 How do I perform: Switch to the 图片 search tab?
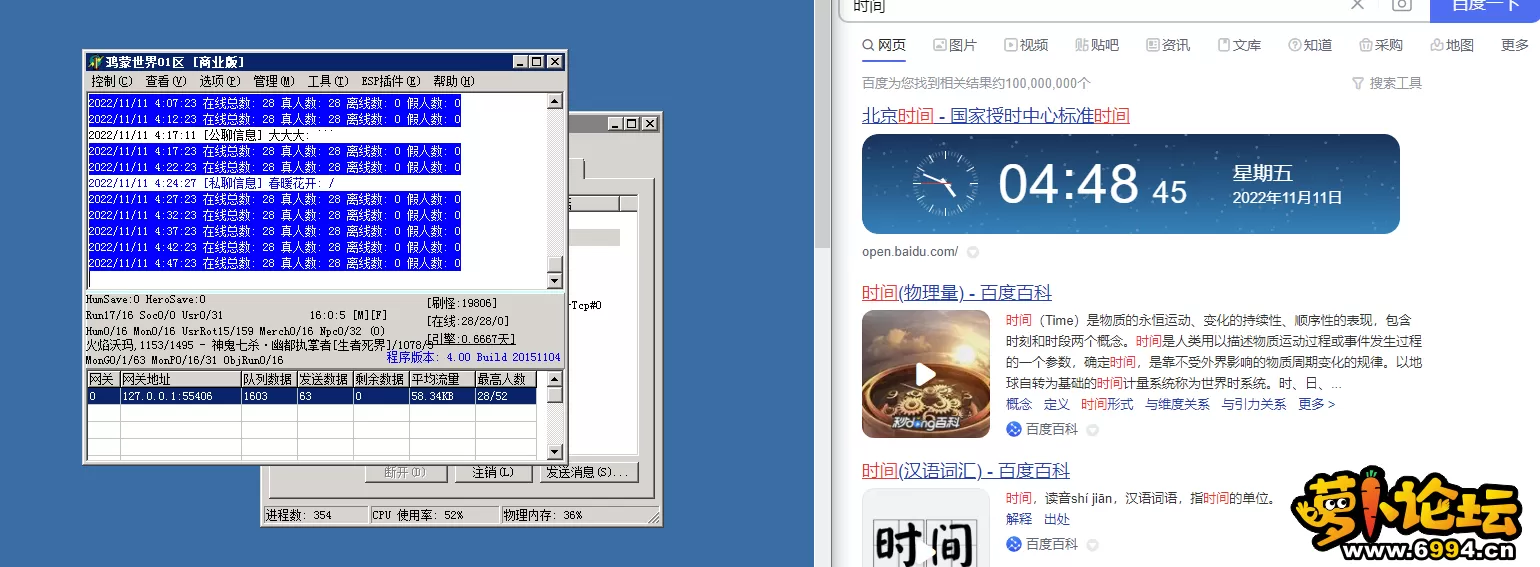(955, 45)
